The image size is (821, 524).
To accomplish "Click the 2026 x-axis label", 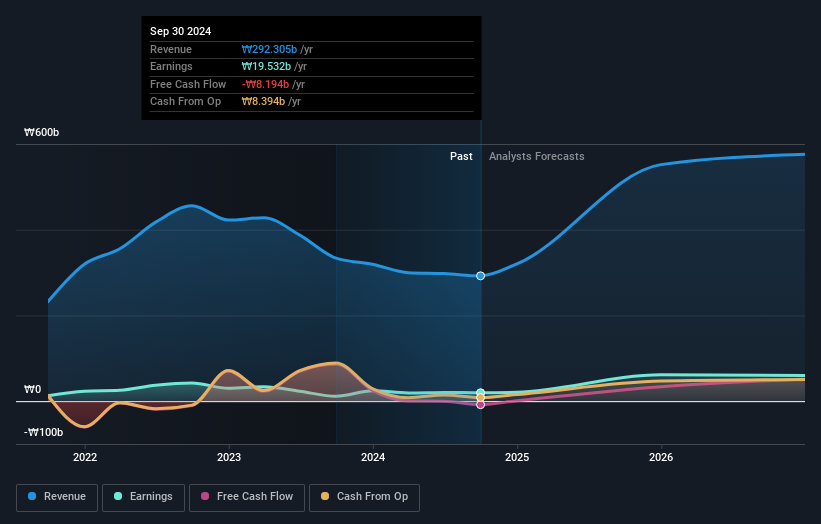I will pyautogui.click(x=661, y=458).
